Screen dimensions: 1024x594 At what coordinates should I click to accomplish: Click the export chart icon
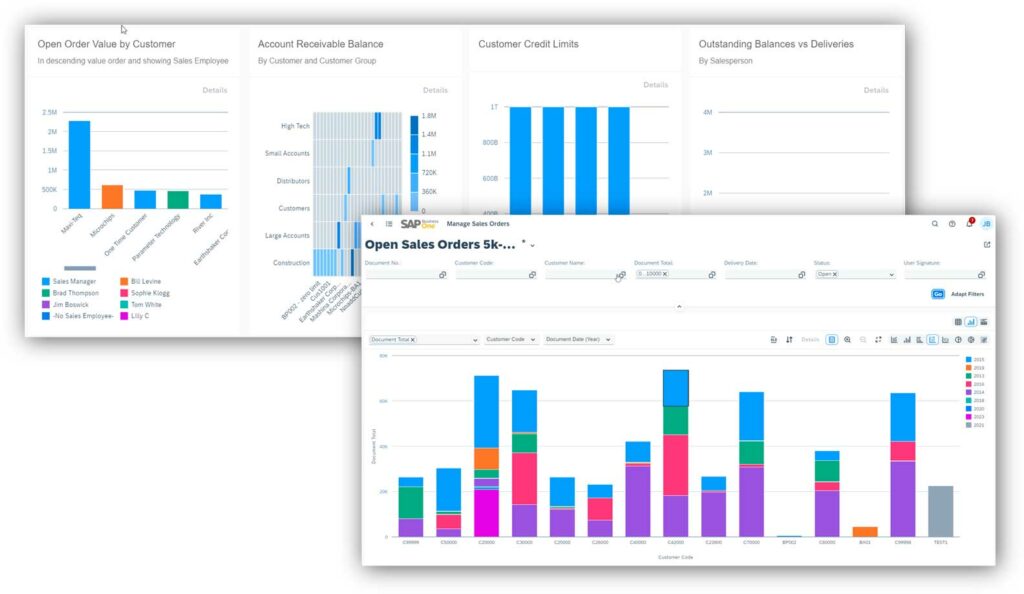[x=775, y=339]
